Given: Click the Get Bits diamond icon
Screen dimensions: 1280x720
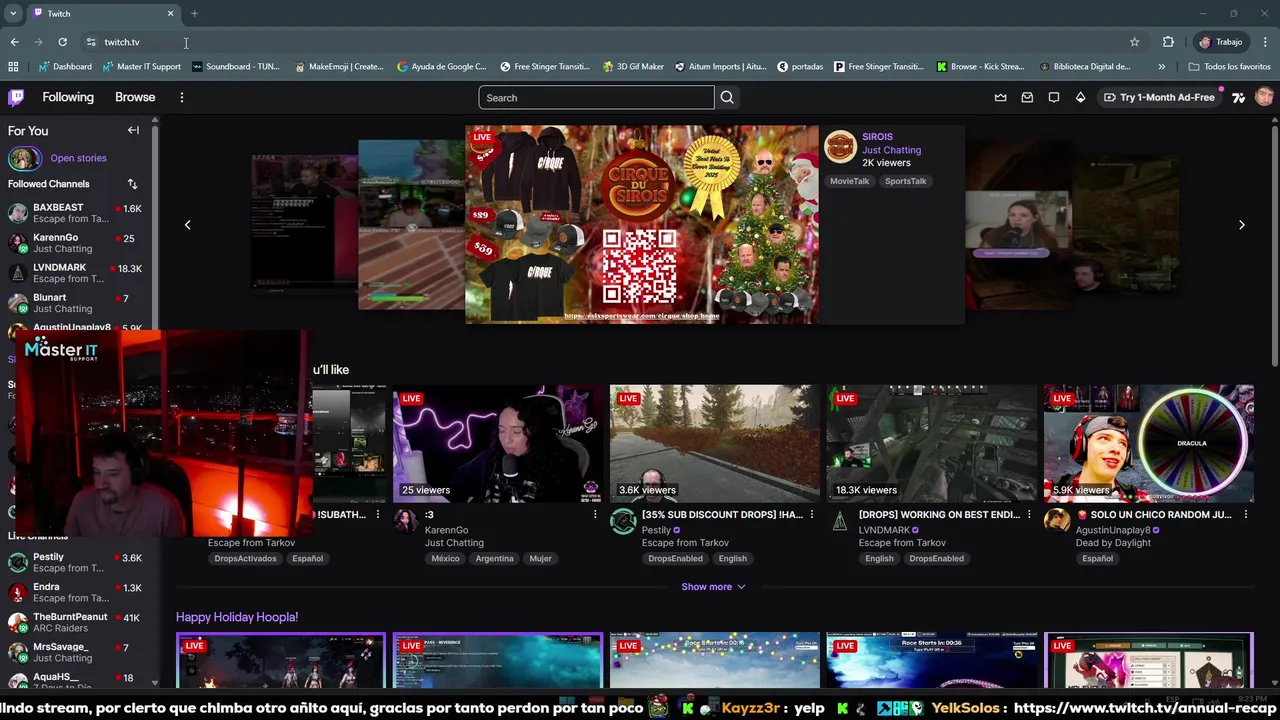Looking at the screenshot, I should click(x=1080, y=97).
